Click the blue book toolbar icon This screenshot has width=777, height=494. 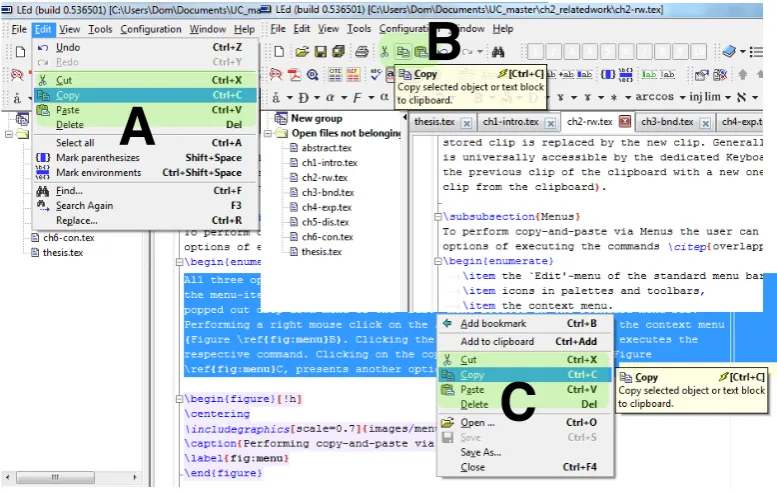(x=729, y=52)
